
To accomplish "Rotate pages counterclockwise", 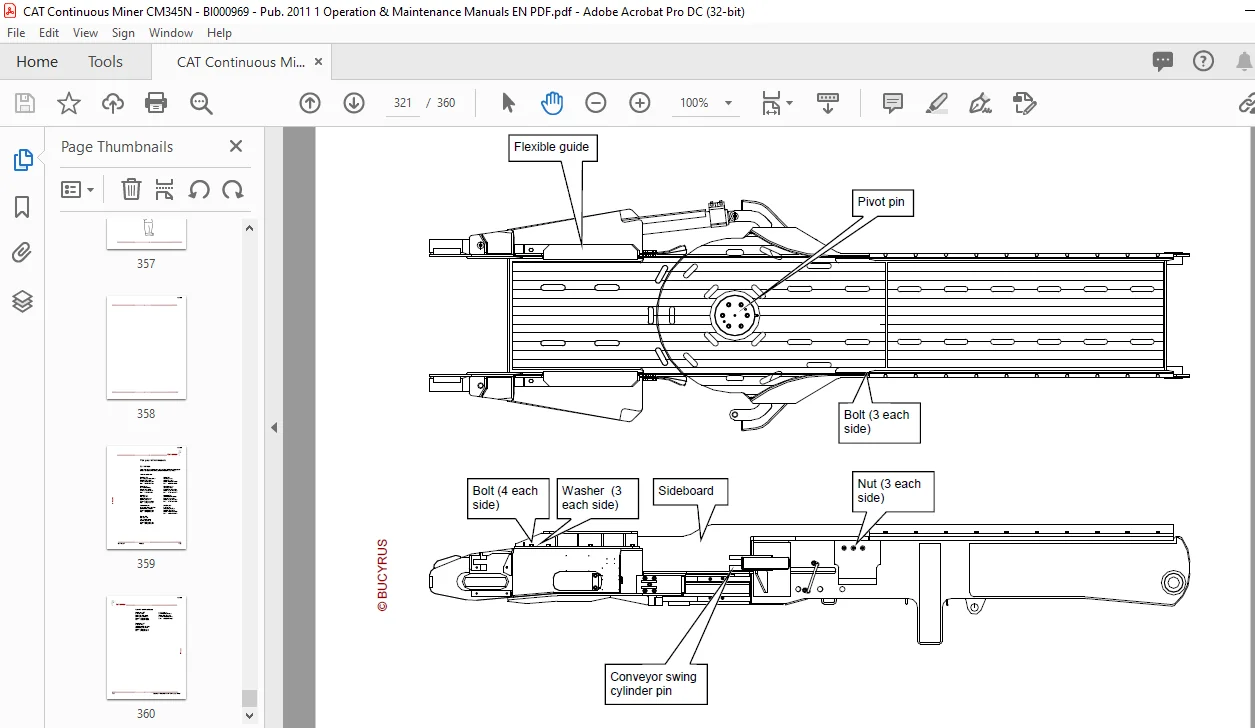I will coord(199,189).
